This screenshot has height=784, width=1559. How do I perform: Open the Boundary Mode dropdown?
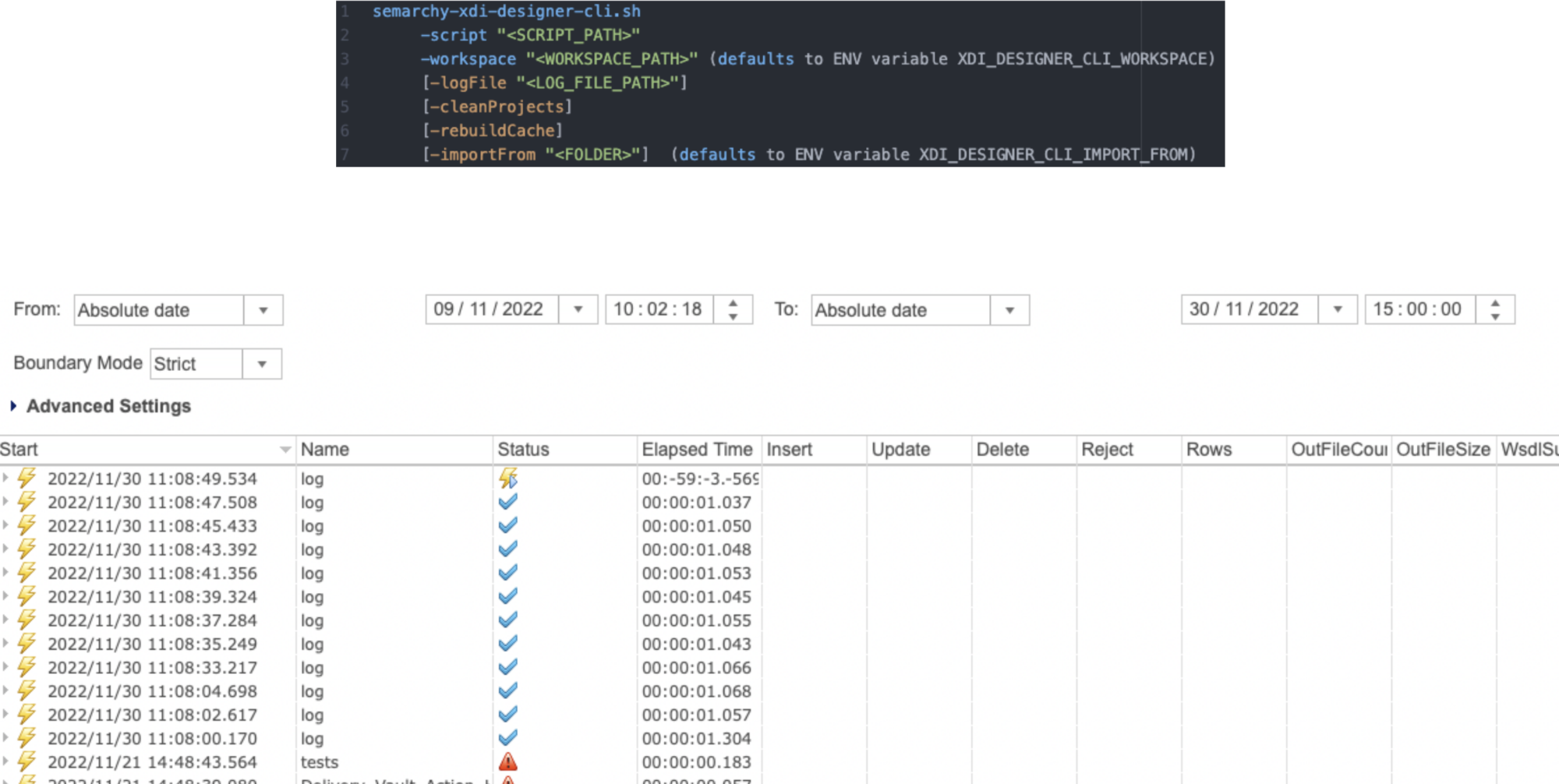[x=262, y=364]
